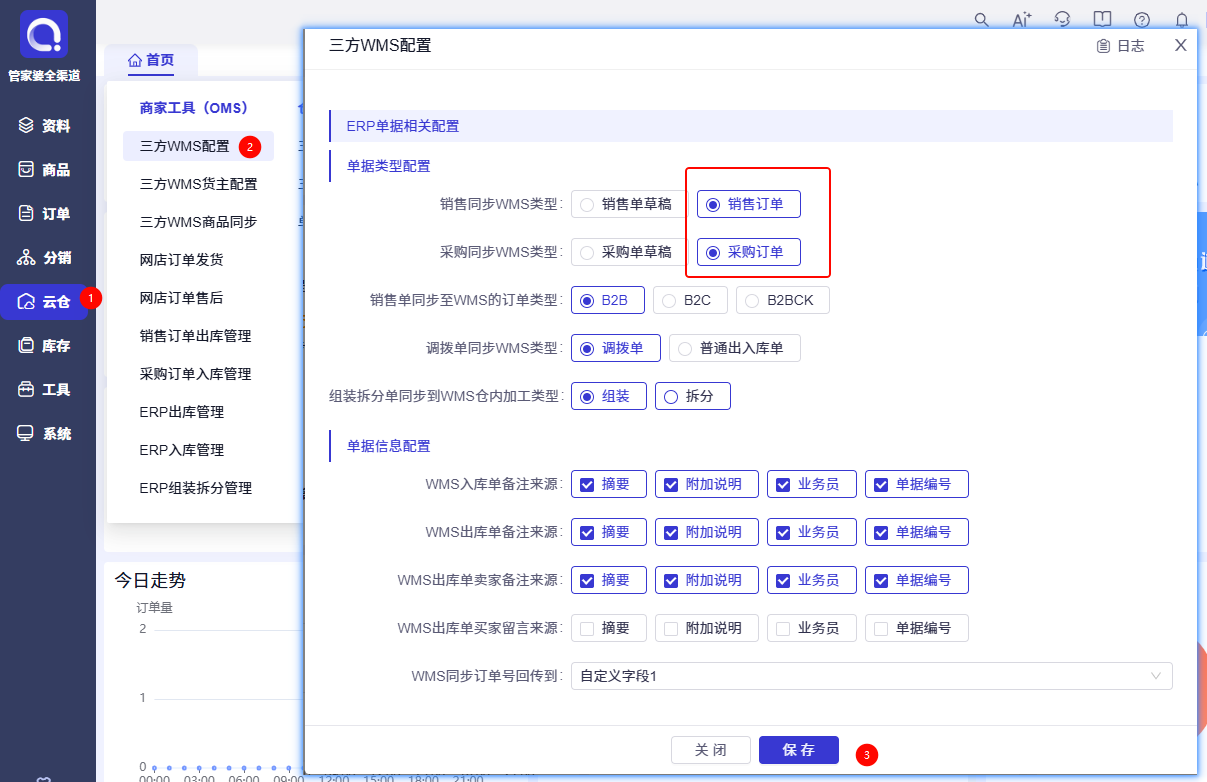Open 网店订单发货 menu item
The image size is (1207, 782).
(x=181, y=260)
